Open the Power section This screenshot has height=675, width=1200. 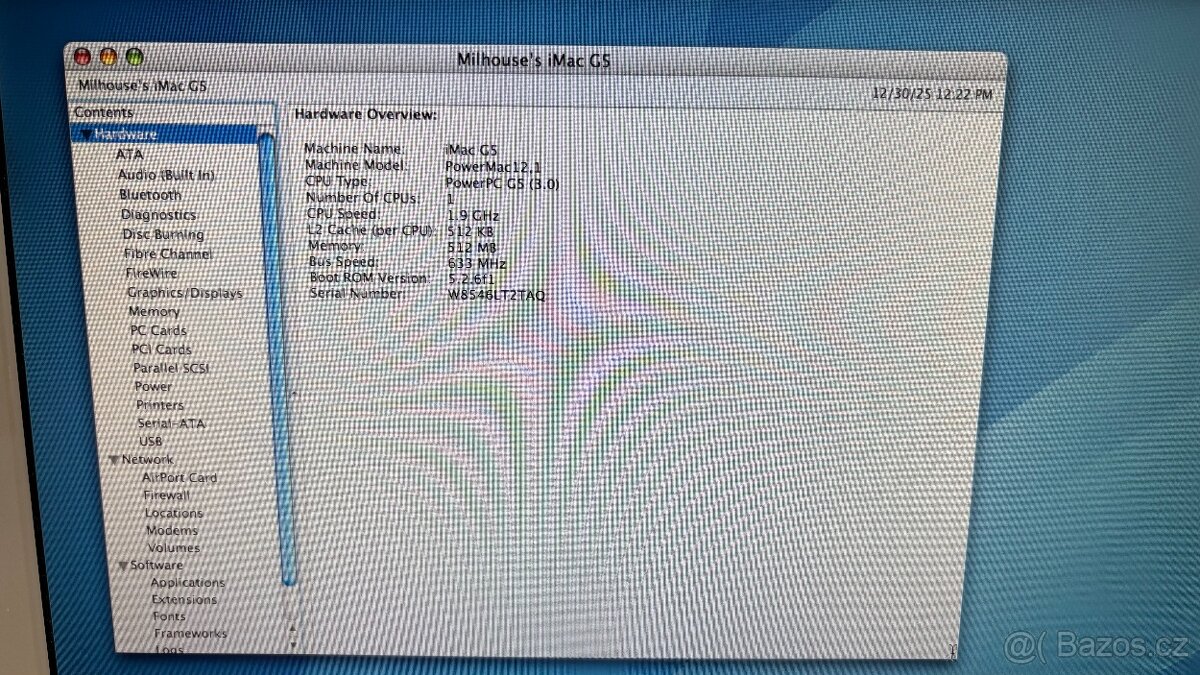pos(153,386)
